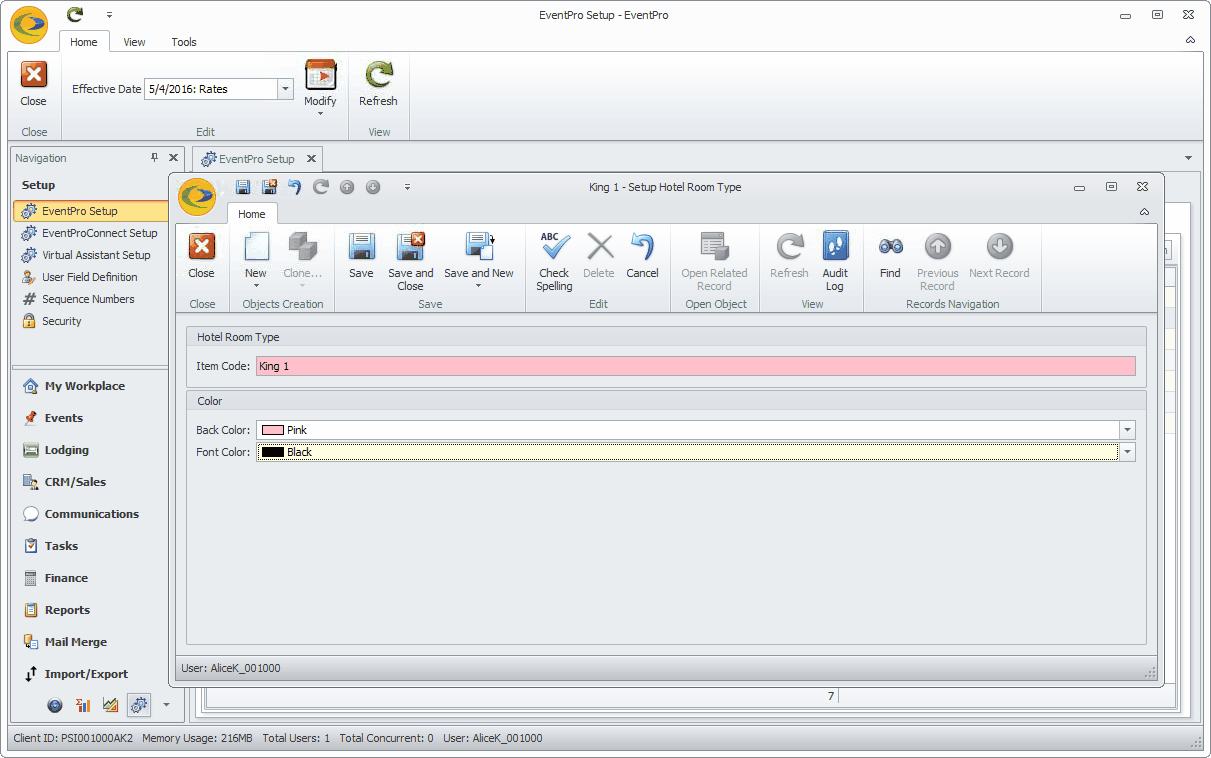Open navigation footer overflow arrow
1211x758 pixels.
pos(166,705)
